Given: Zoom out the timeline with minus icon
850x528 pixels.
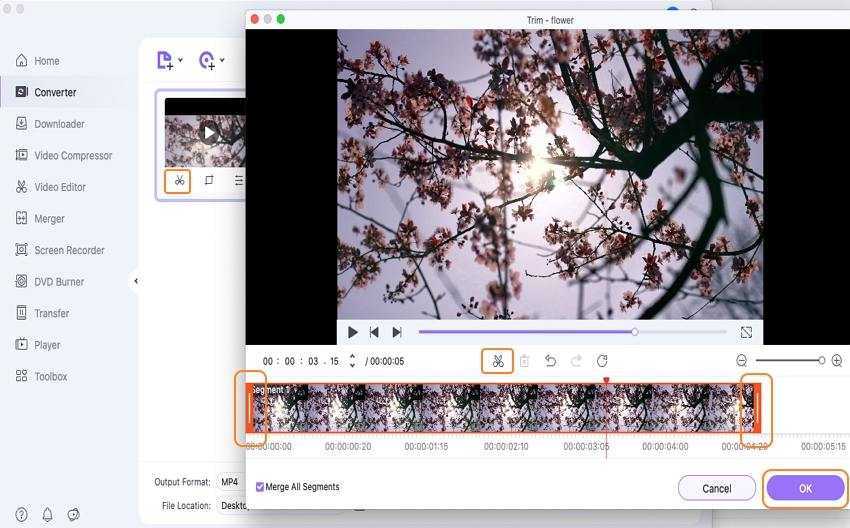Looking at the screenshot, I should coord(742,361).
